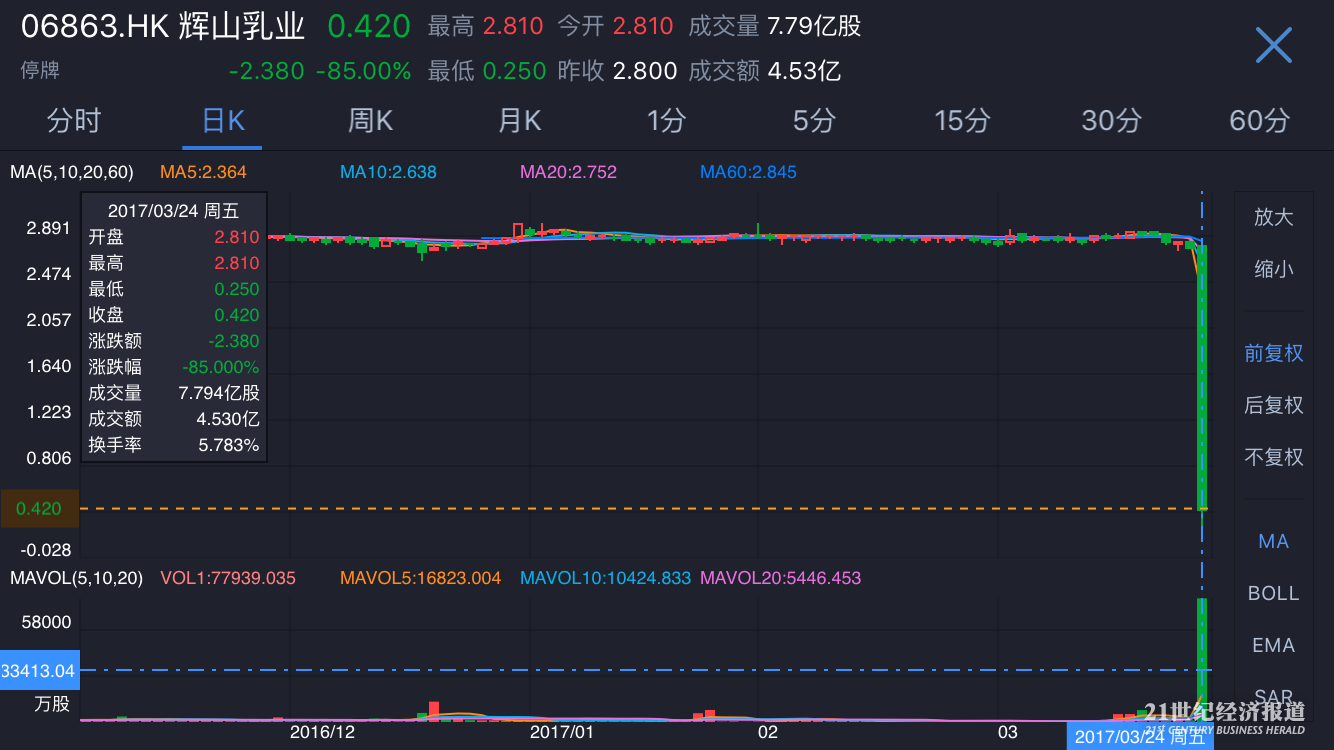Click the 收盘 0.420 tooltip row
The height and width of the screenshot is (750, 1334).
174,315
